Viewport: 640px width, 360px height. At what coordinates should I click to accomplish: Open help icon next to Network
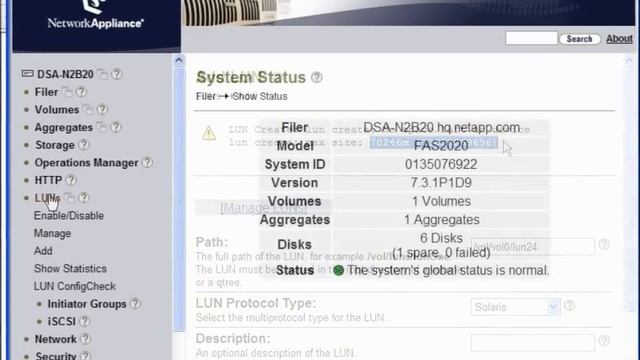coord(85,339)
